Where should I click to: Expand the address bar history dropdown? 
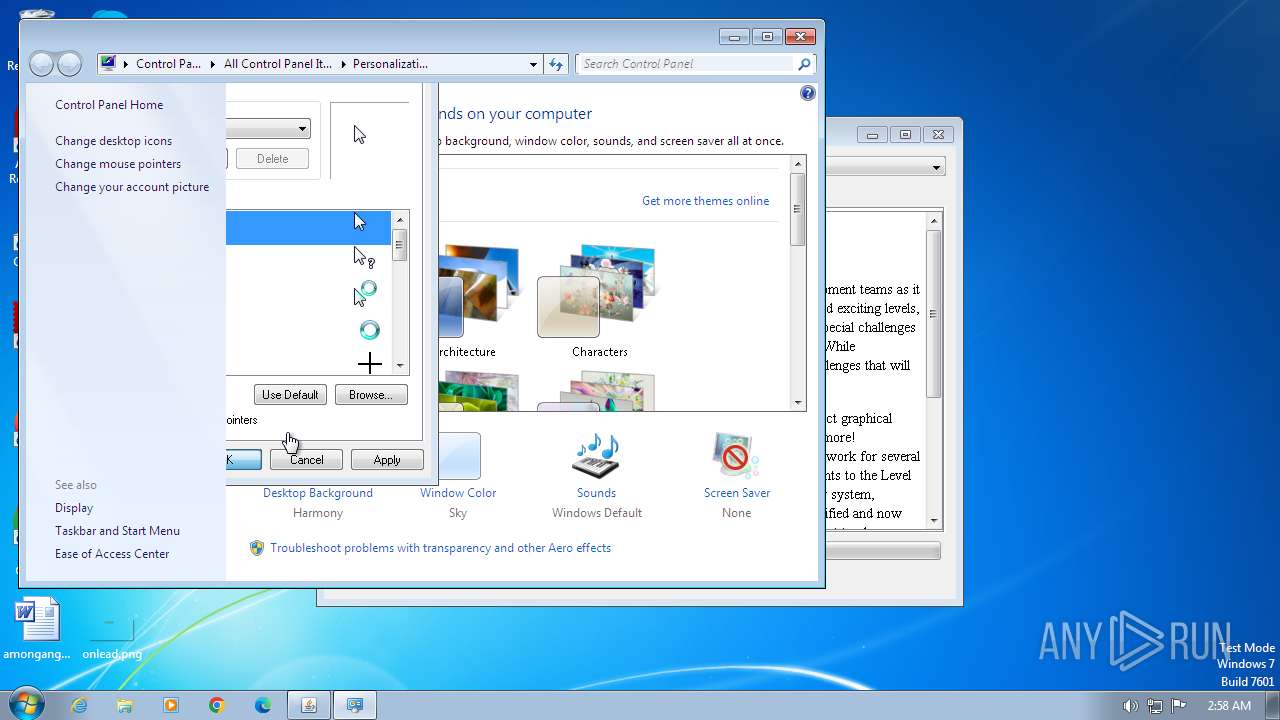coord(533,64)
